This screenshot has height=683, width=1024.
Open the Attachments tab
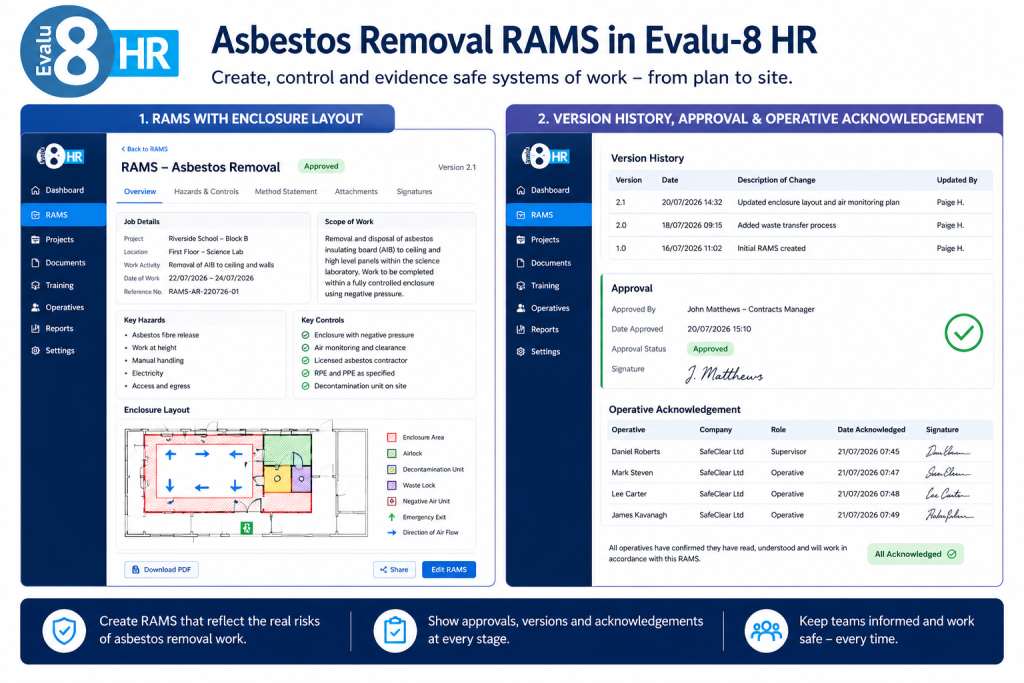point(356,191)
